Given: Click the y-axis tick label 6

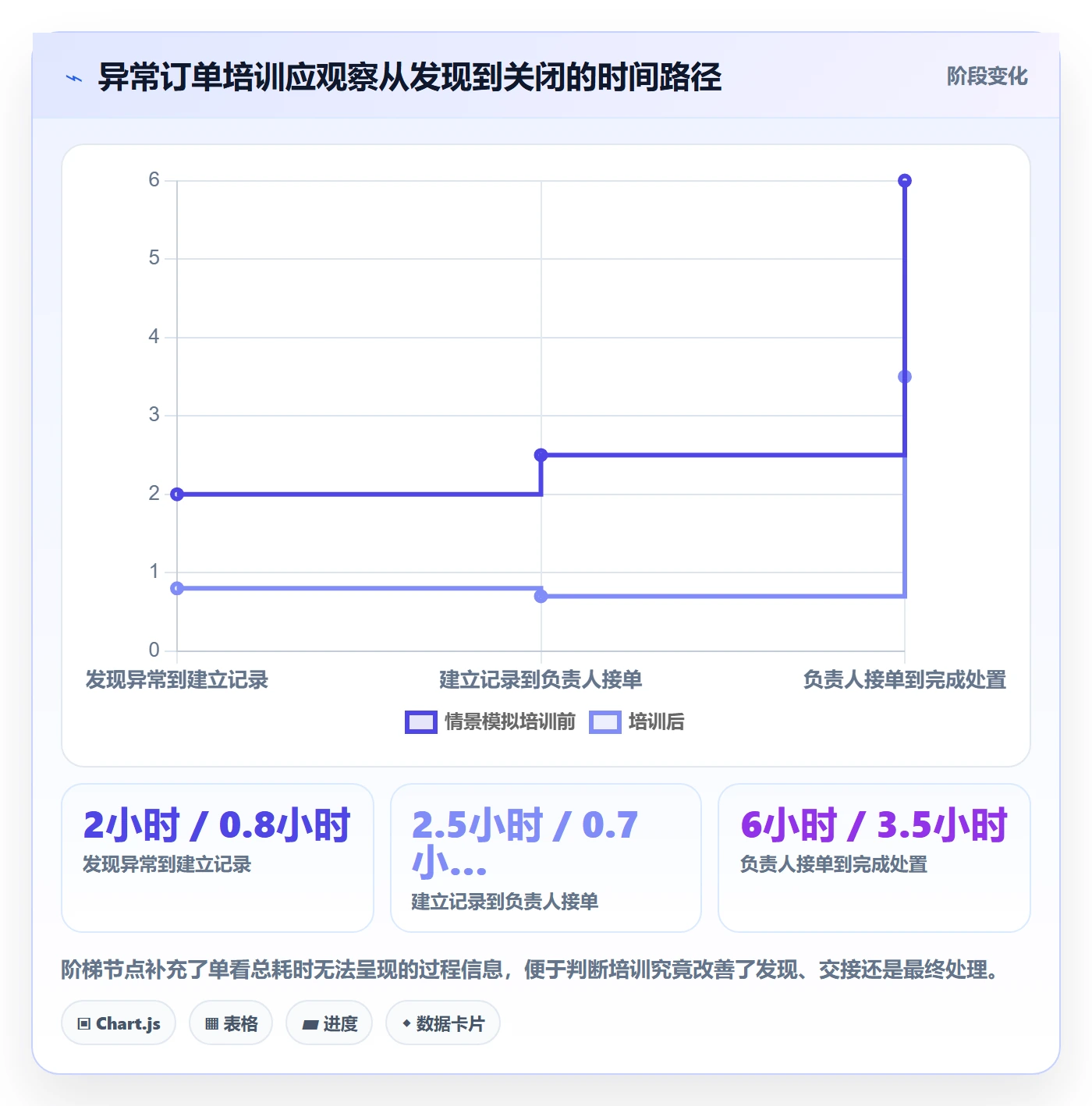Looking at the screenshot, I should point(154,180).
